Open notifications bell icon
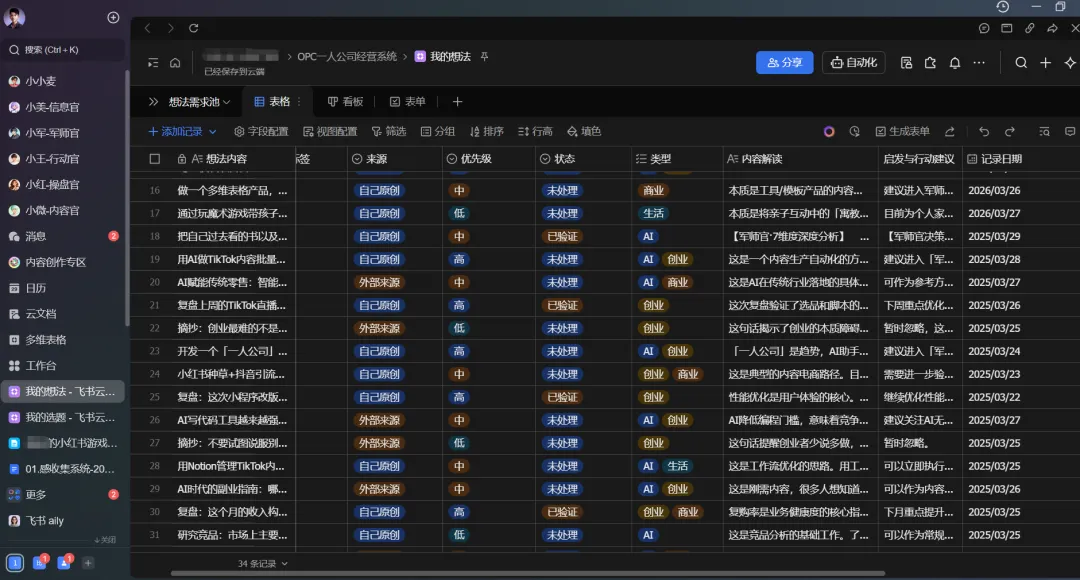The width and height of the screenshot is (1080, 580). [955, 63]
